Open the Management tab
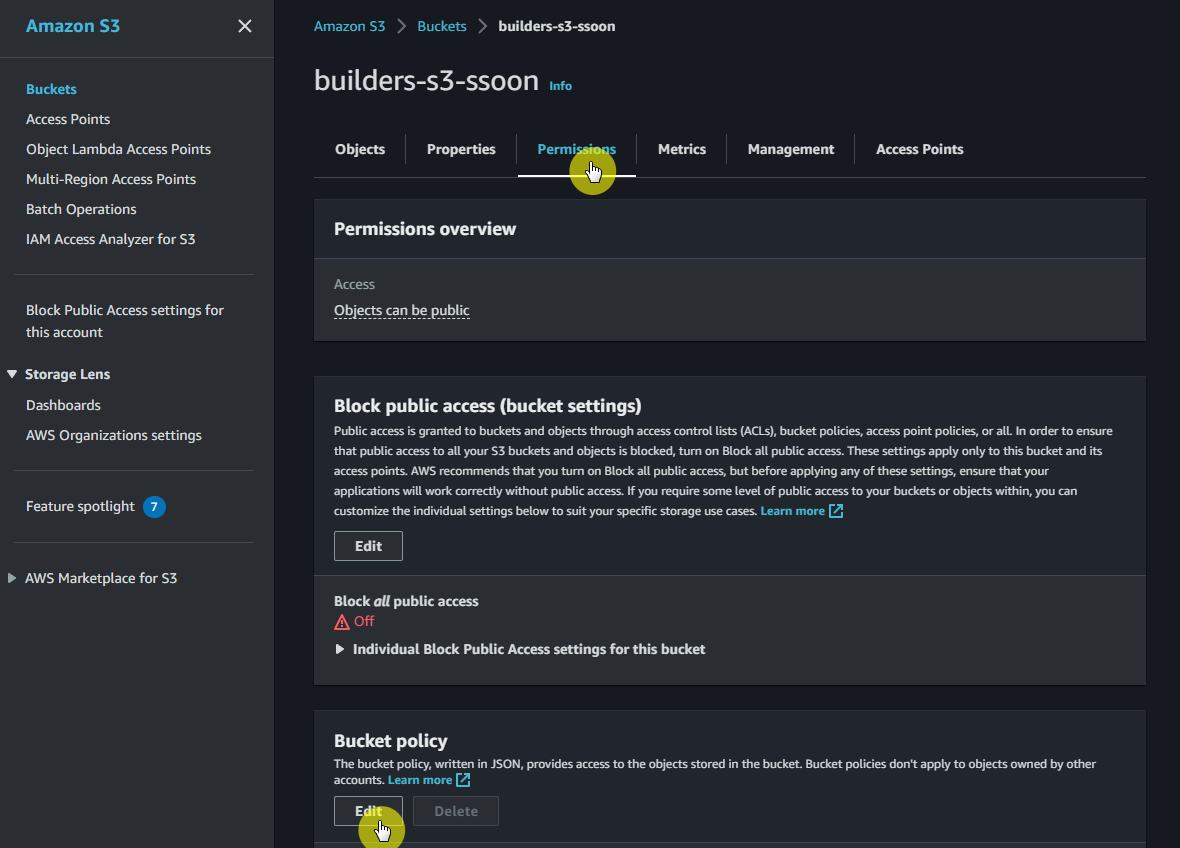This screenshot has width=1180, height=848. [x=791, y=149]
